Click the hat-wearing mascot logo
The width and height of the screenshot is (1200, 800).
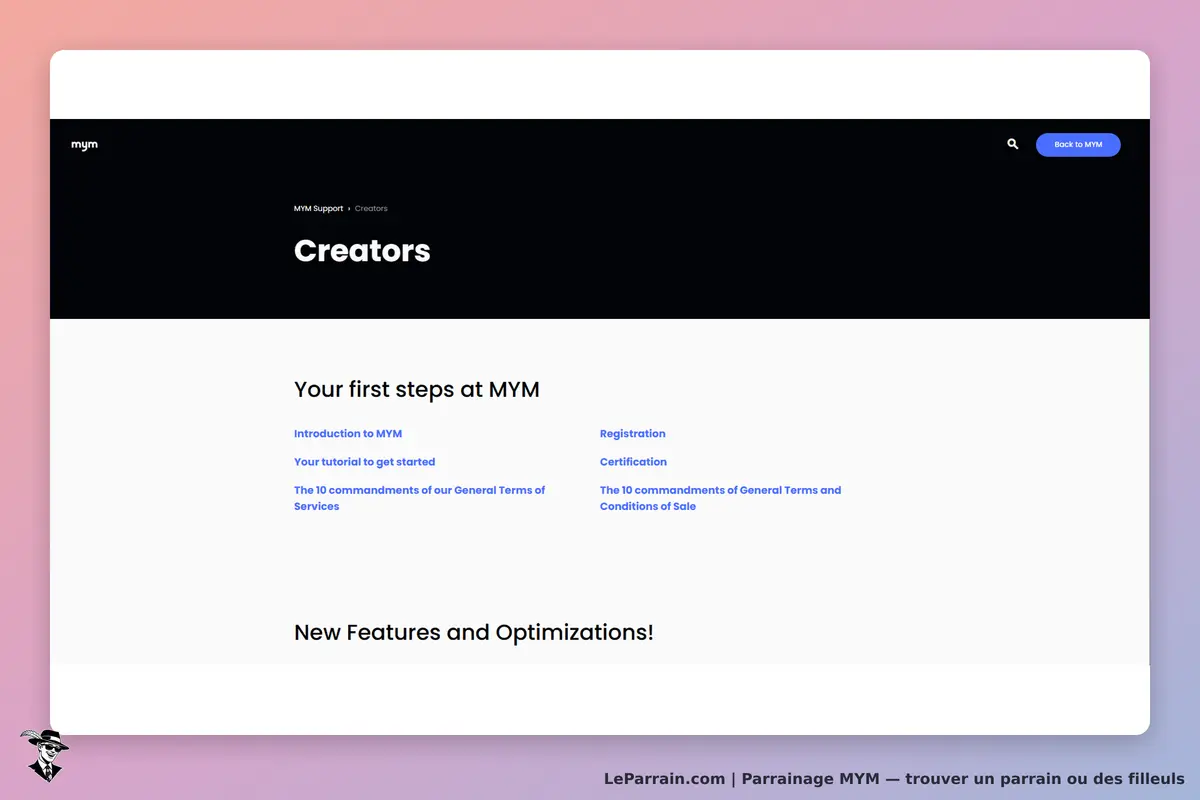44,755
